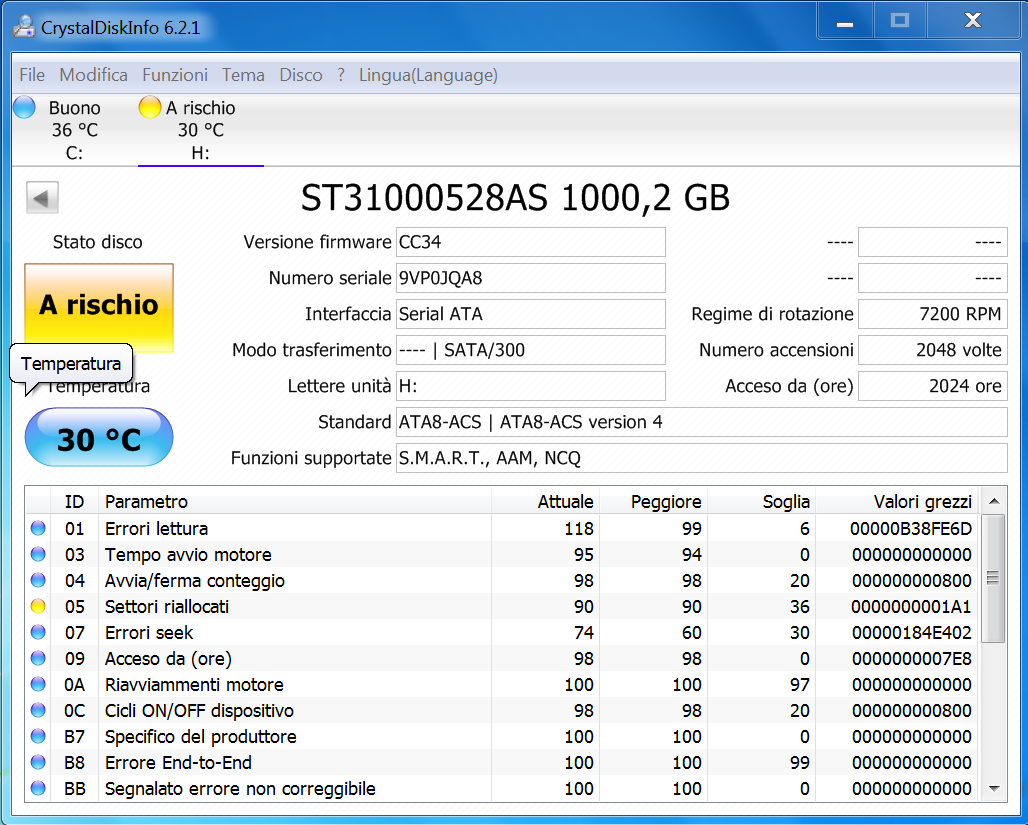Sort by the ID column header
The height and width of the screenshot is (825, 1028).
74,502
